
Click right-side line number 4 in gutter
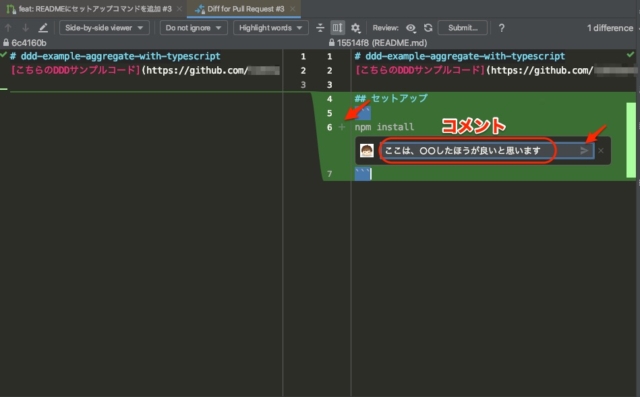click(329, 99)
